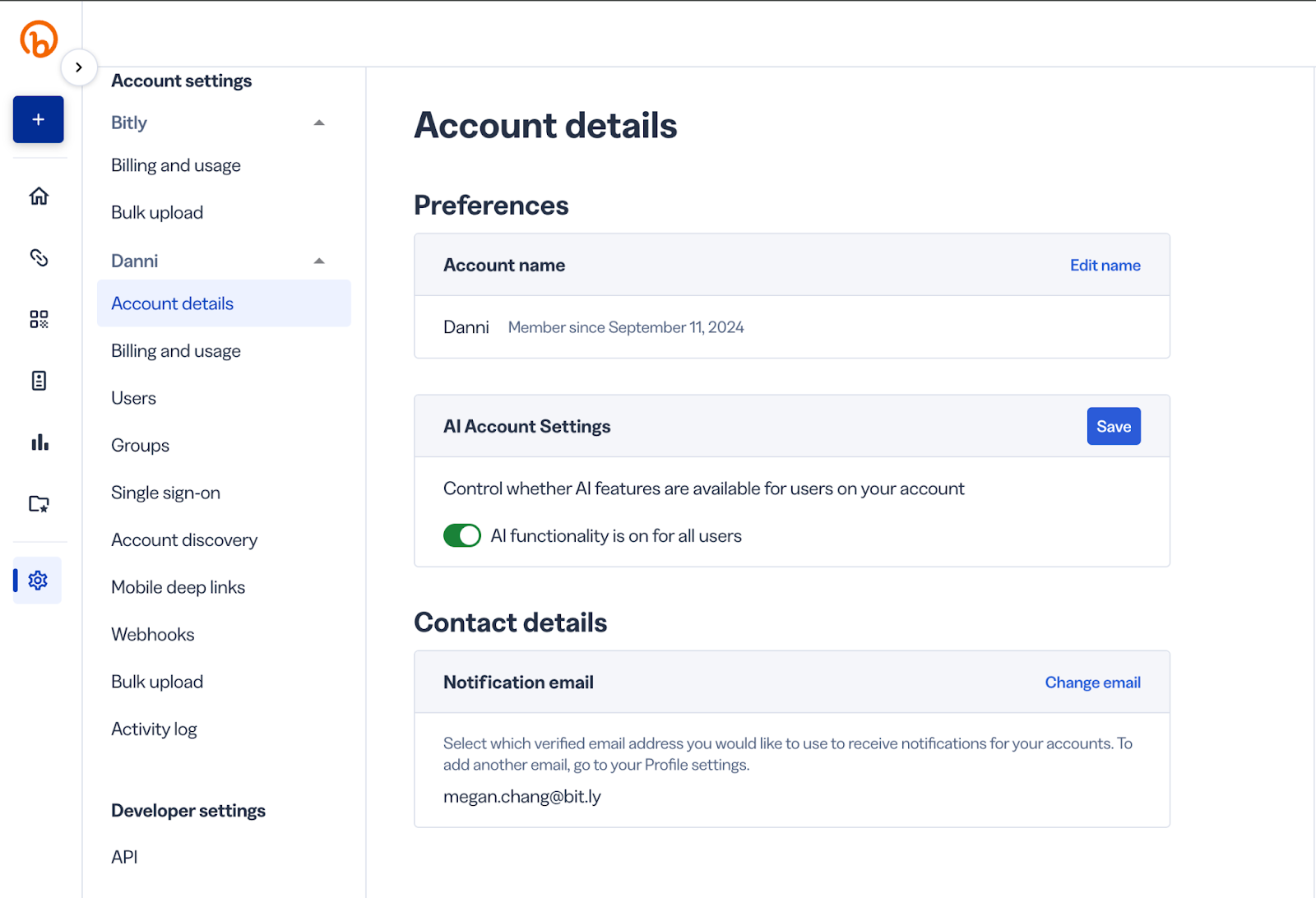Image resolution: width=1316 pixels, height=898 pixels.
Task: Open the Analytics bar chart icon
Action: [39, 442]
